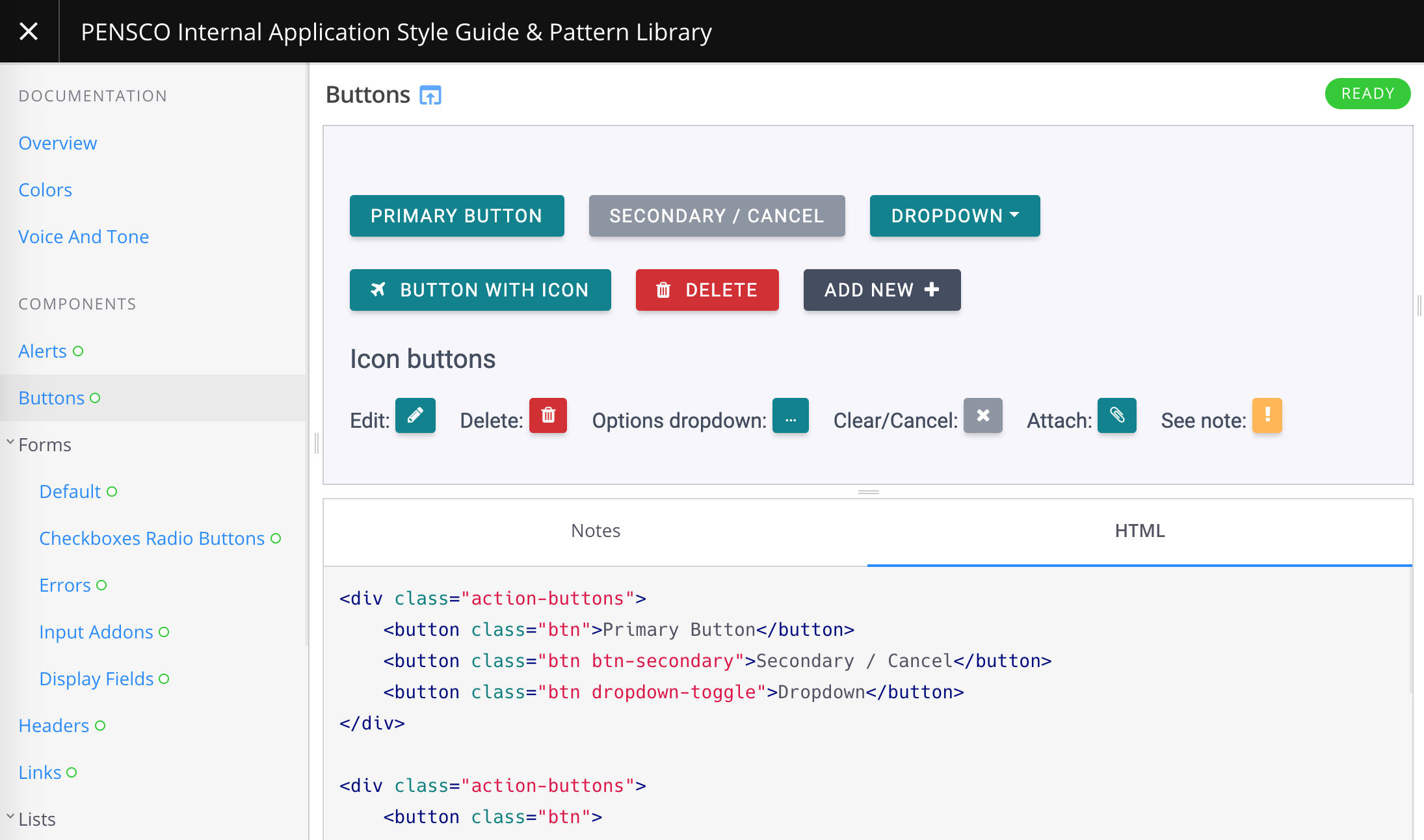
Task: Click the Add New plus button
Action: [x=882, y=290]
